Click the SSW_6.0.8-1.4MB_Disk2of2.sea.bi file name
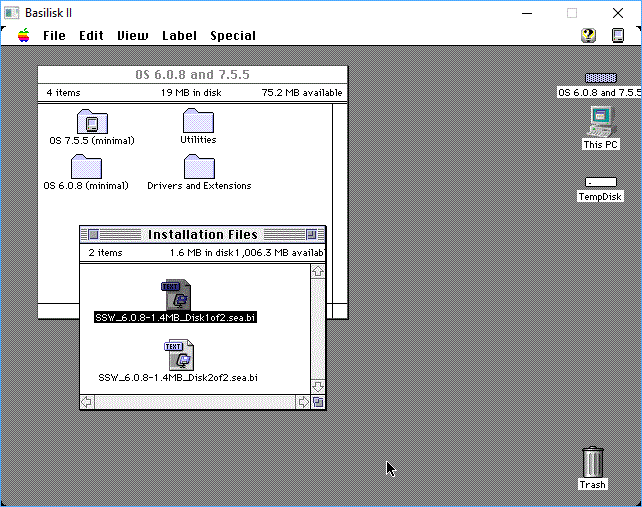 click(178, 378)
